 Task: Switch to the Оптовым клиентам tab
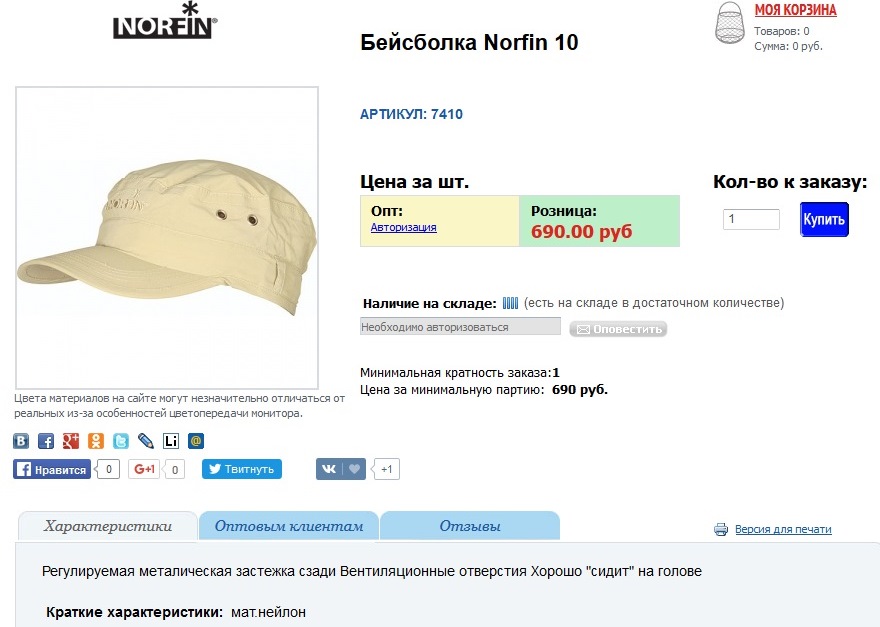288,526
